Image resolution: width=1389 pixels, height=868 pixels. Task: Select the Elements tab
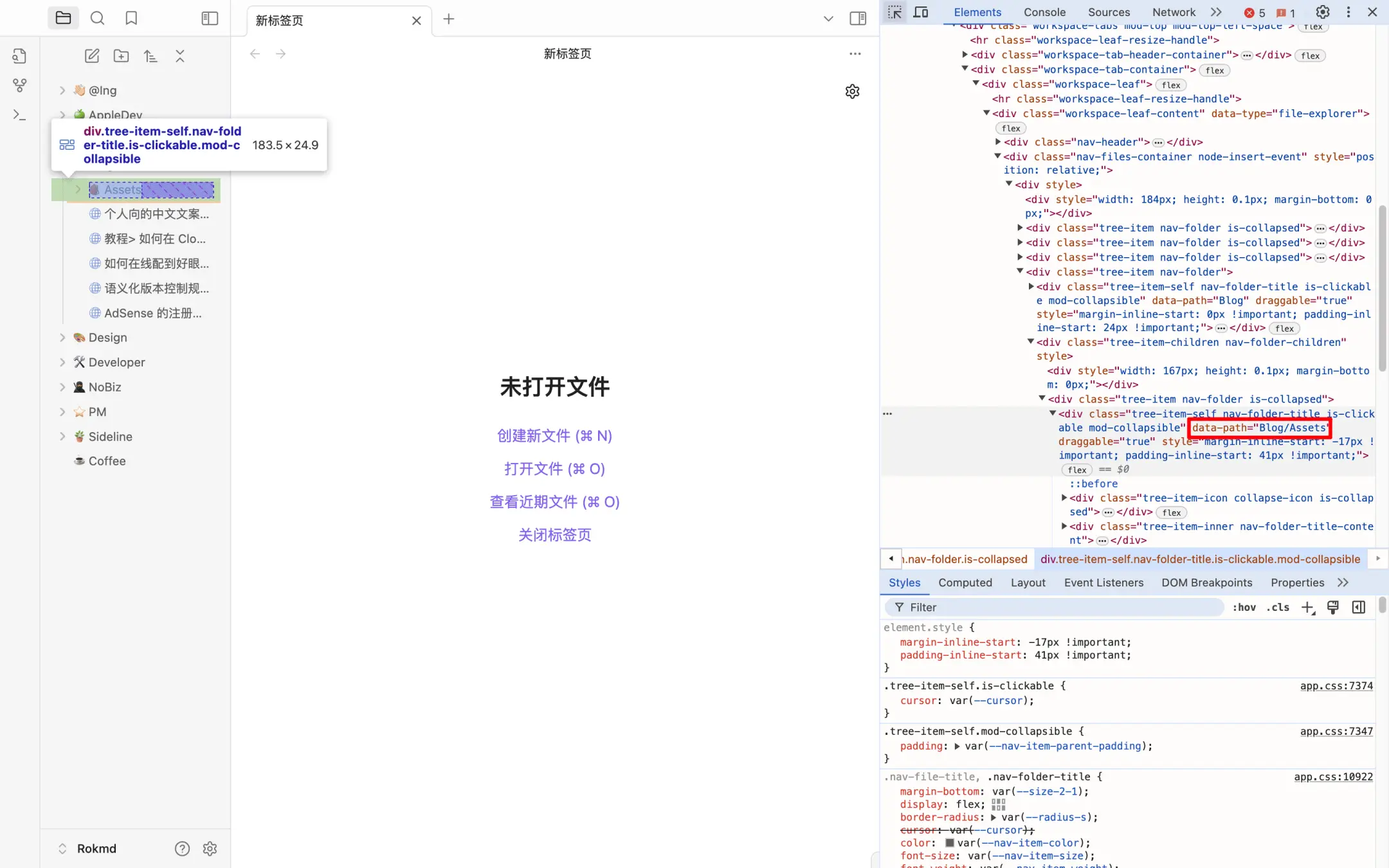pos(977,12)
